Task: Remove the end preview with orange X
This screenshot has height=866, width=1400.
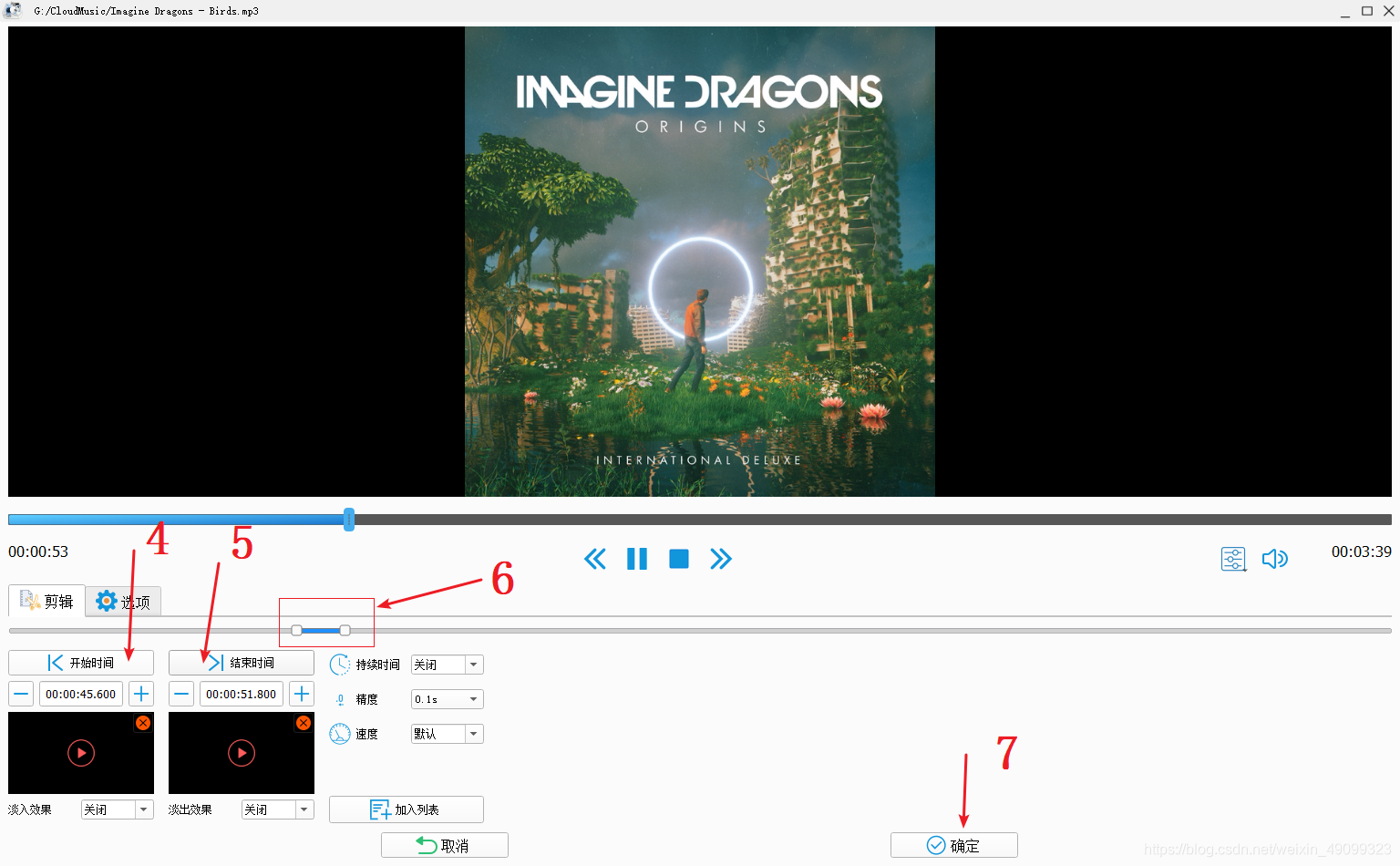Action: [304, 723]
